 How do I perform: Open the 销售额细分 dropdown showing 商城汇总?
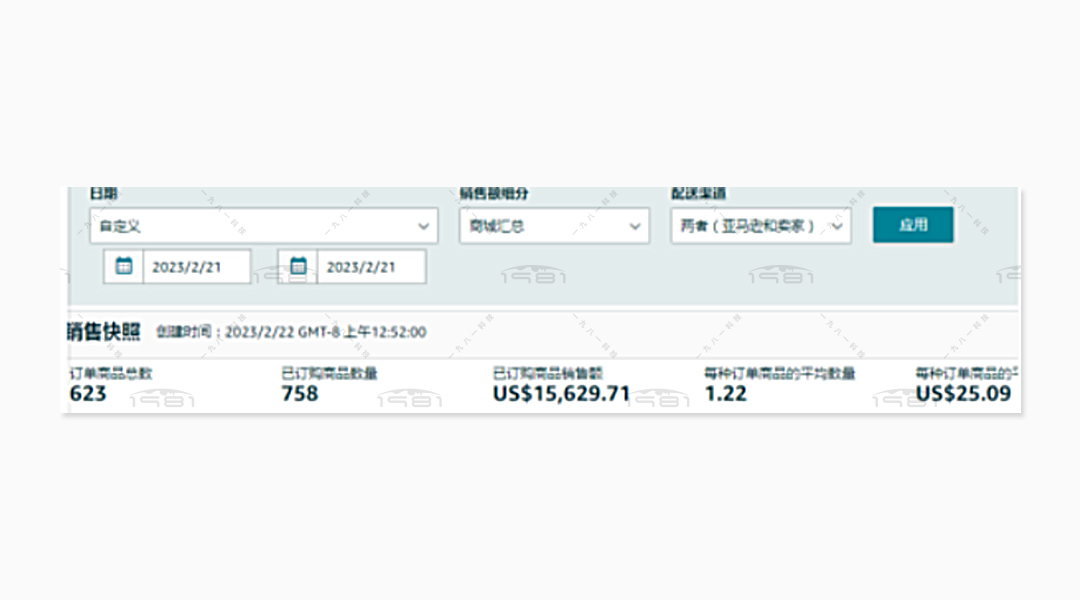553,226
